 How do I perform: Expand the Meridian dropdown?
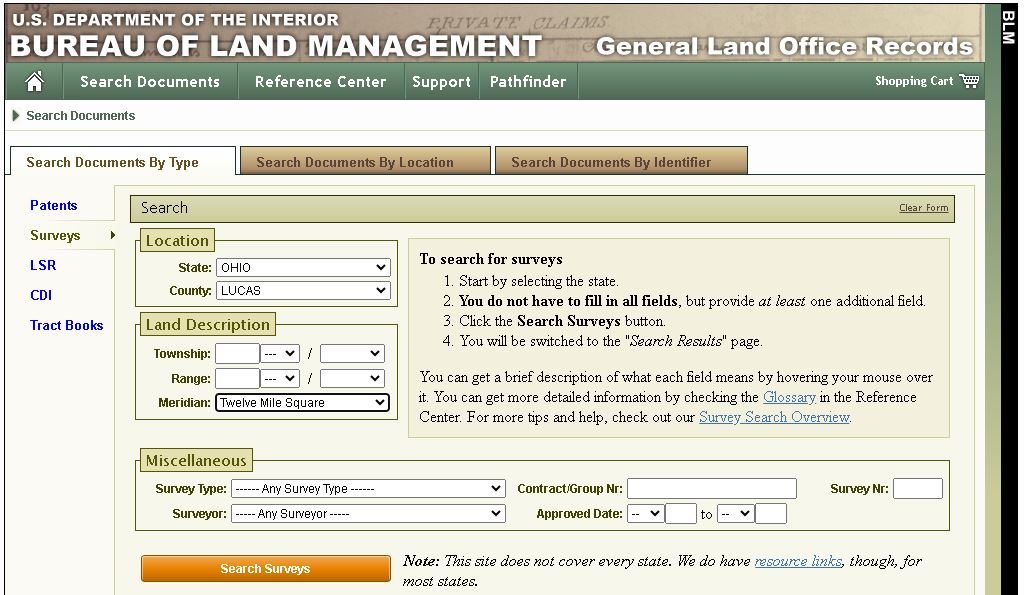[302, 403]
